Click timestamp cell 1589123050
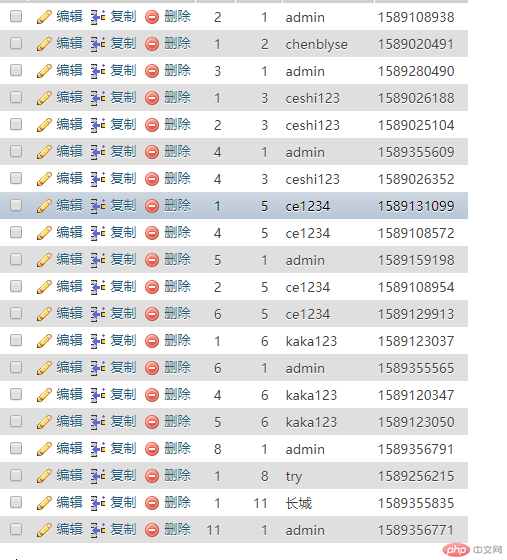The height and width of the screenshot is (560, 507). click(416, 422)
